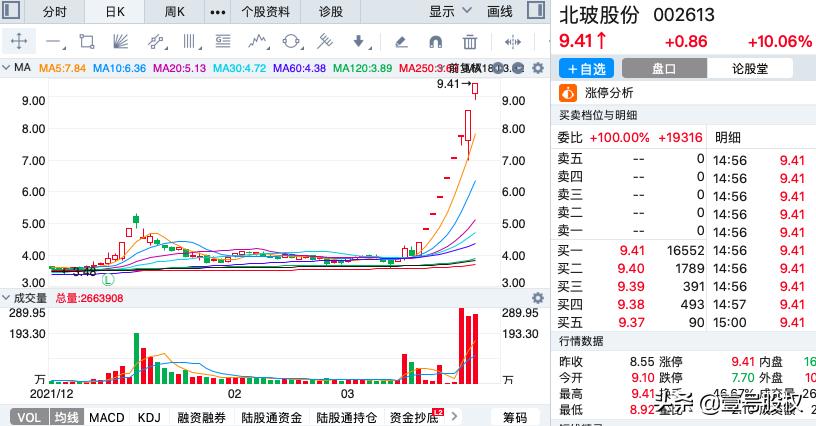Select the pitchfork drawing tool
Viewport: 816px width, 426px height.
point(325,42)
